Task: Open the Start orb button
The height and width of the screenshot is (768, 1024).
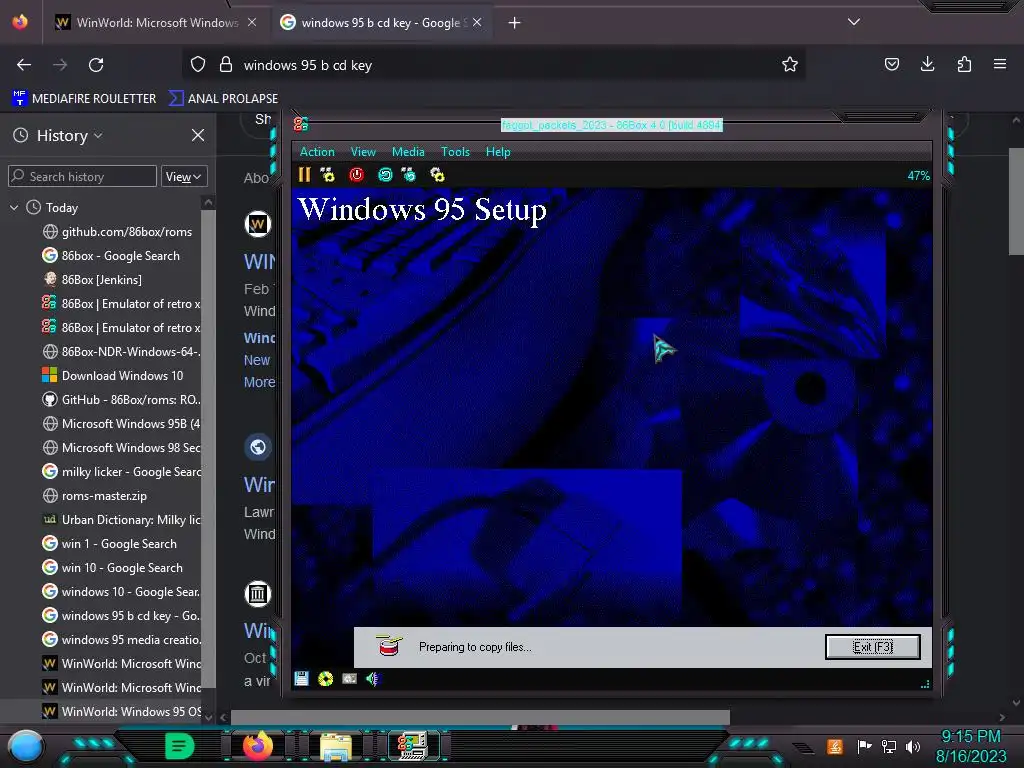Action: 26,747
